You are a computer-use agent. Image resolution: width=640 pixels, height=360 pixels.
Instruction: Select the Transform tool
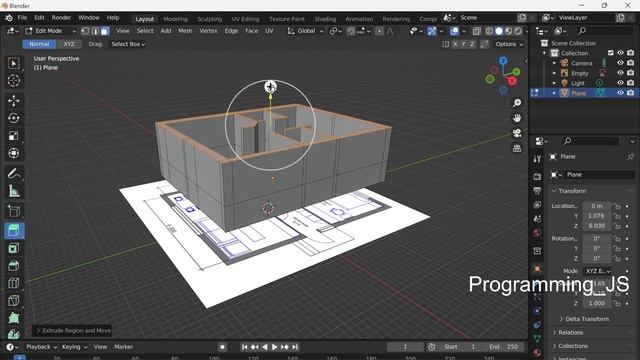pyautogui.click(x=14, y=153)
